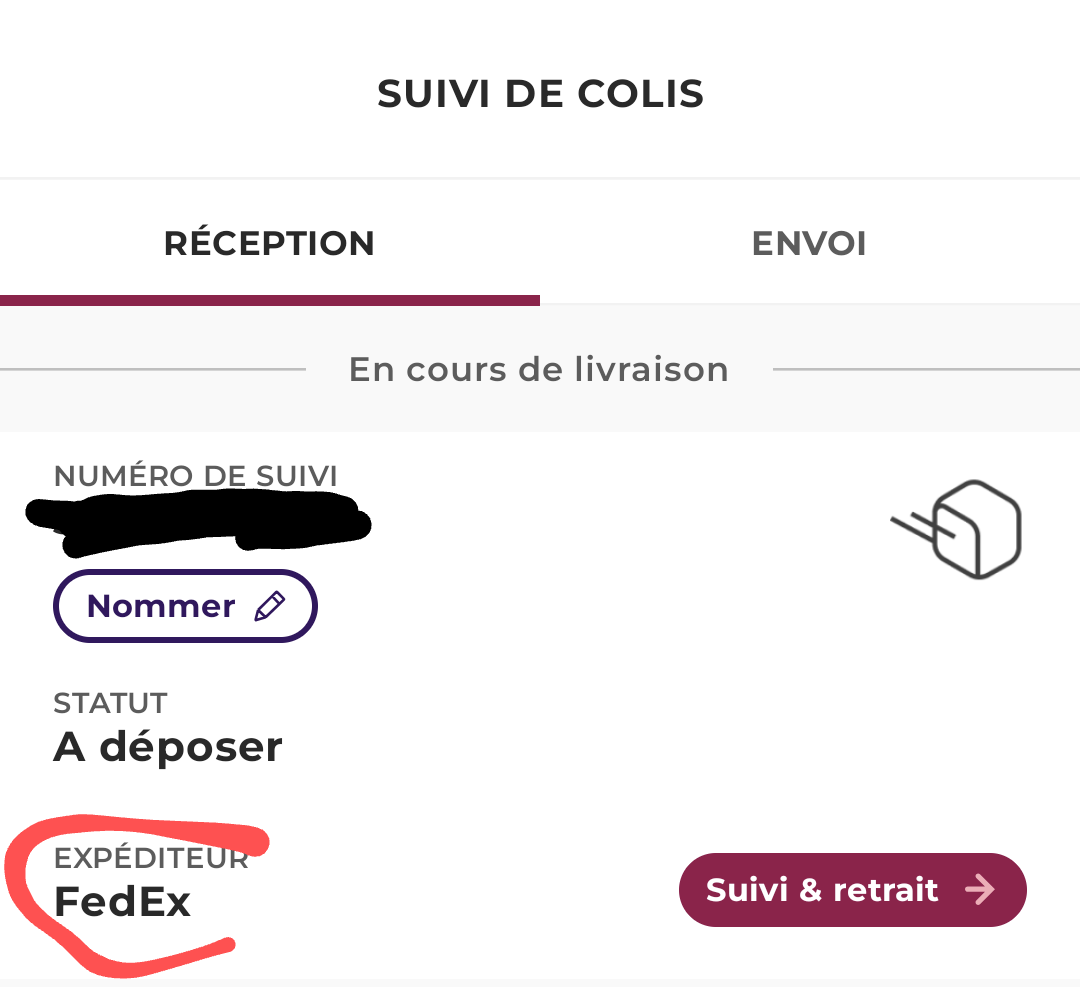Click the divider line left of En cours de livraison

coord(150,370)
